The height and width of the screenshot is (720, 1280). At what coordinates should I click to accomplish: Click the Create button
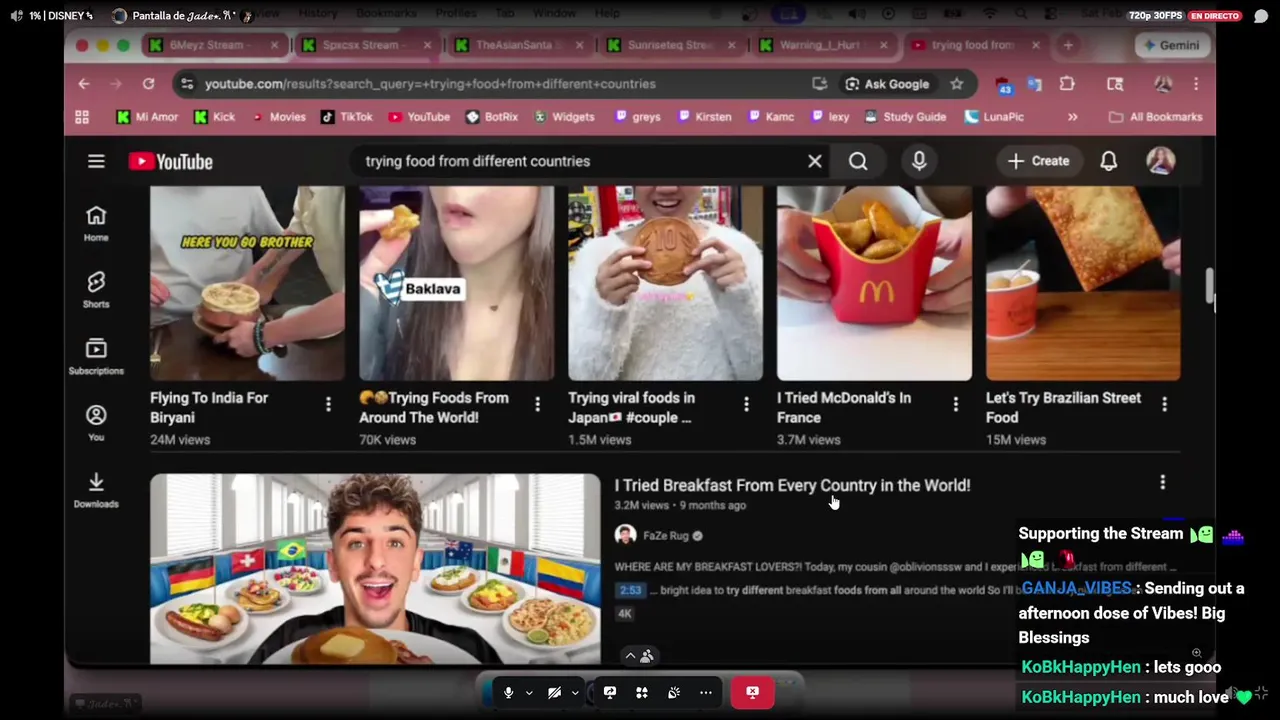(1039, 161)
